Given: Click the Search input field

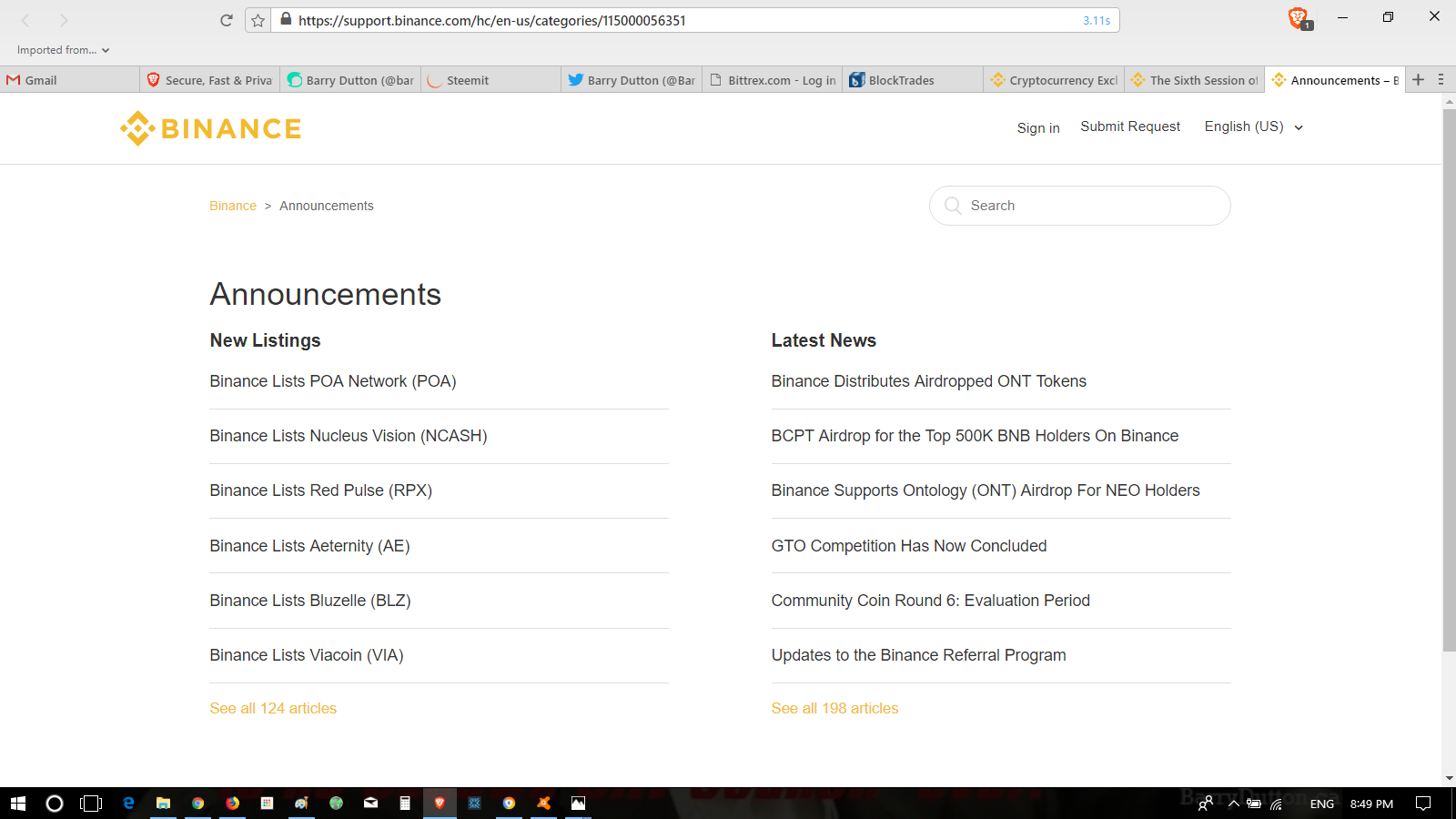Looking at the screenshot, I should tap(1080, 206).
